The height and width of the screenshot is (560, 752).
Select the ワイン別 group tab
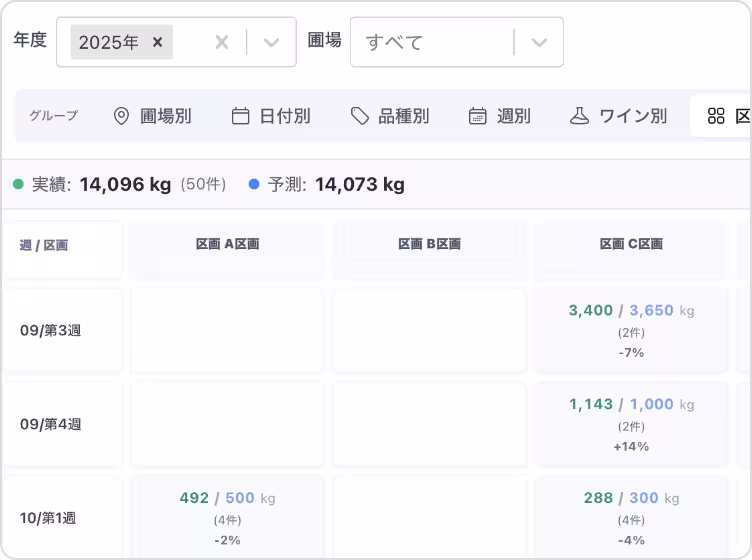point(619,116)
